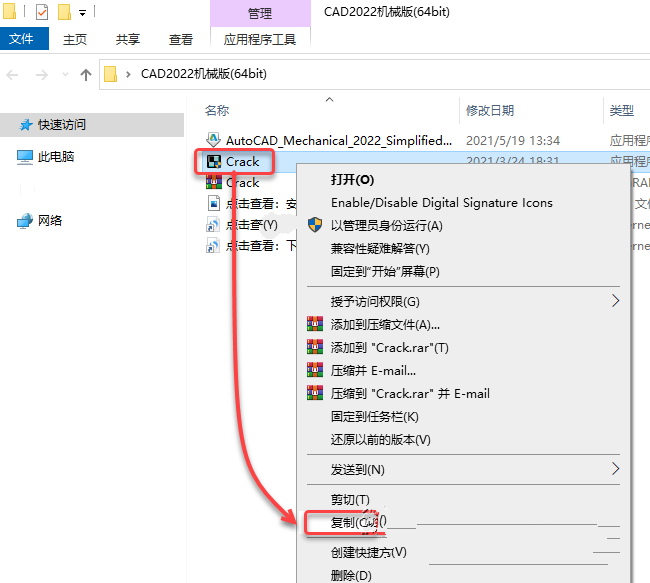The image size is (650, 583).
Task: Click WinRAR icon beside 添加到 "Crack.rar"
Action: (315, 347)
